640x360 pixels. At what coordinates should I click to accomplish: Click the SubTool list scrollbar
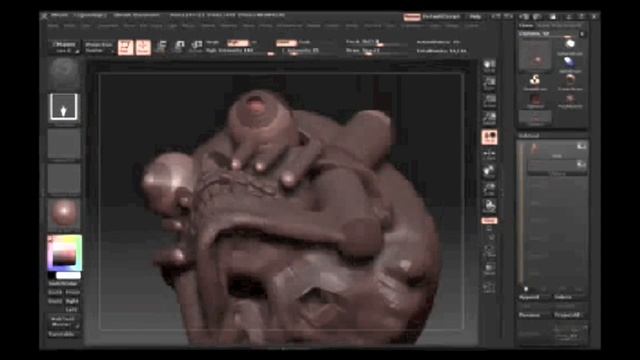[521, 213]
